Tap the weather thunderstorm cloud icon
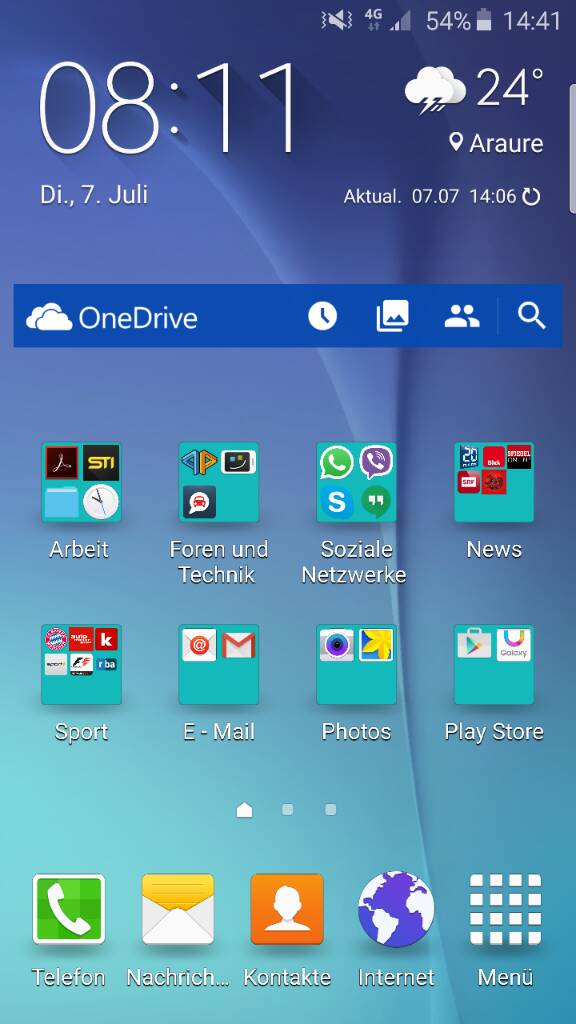 435,90
